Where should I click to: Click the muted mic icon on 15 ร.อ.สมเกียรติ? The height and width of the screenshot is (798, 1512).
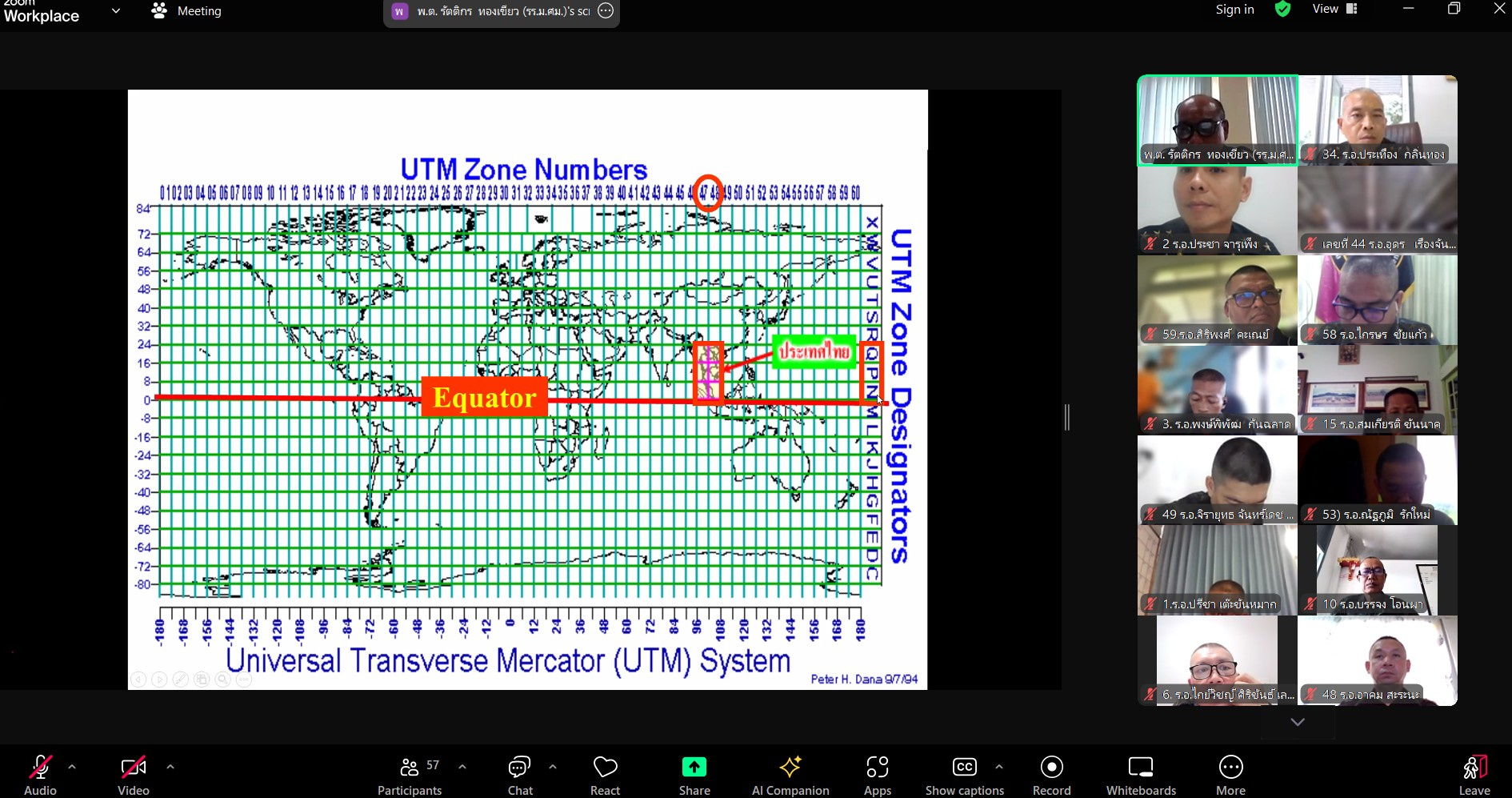(x=1310, y=424)
